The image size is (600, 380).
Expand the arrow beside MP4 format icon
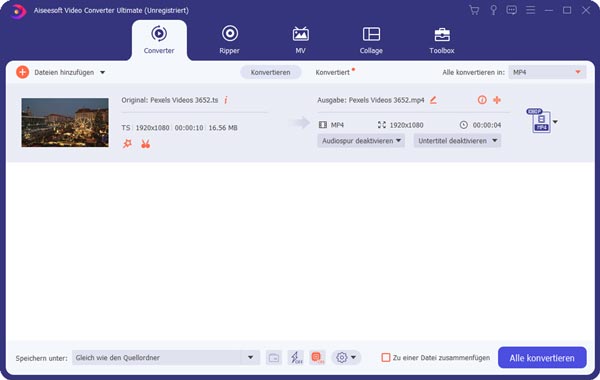coord(555,122)
